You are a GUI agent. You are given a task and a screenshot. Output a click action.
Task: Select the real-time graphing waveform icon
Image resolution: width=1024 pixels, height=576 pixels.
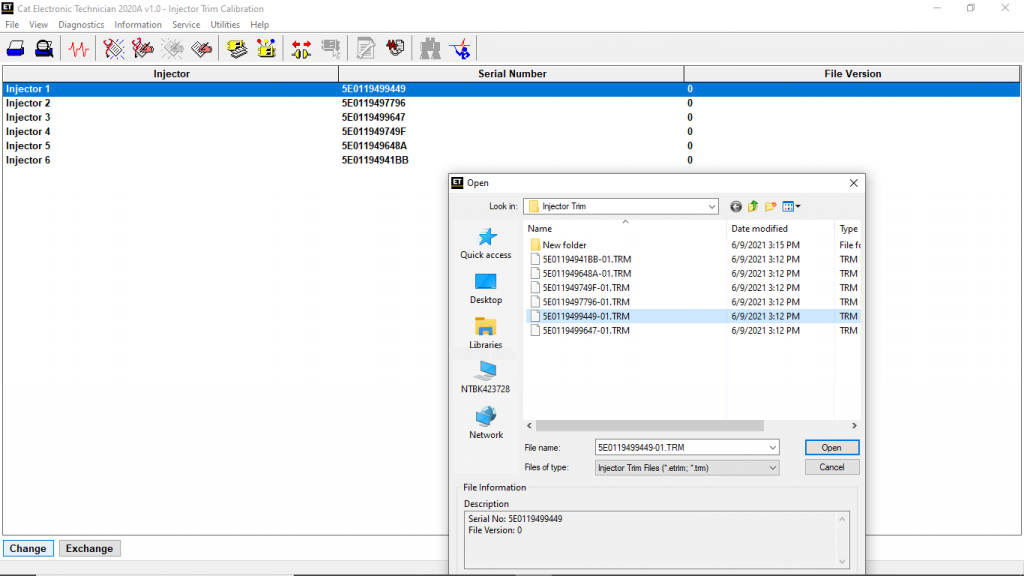[x=78, y=47]
